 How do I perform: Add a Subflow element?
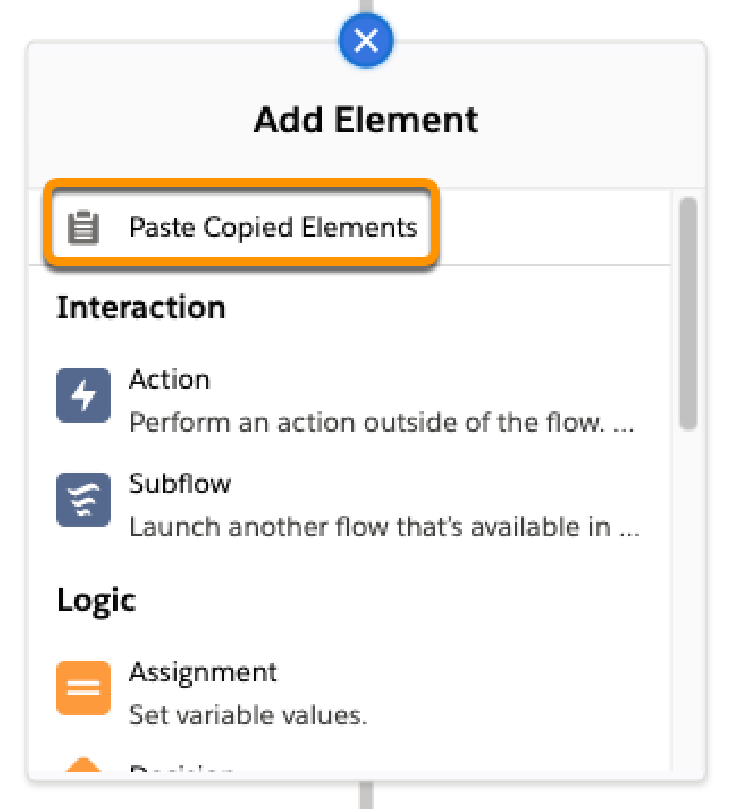[x=180, y=484]
